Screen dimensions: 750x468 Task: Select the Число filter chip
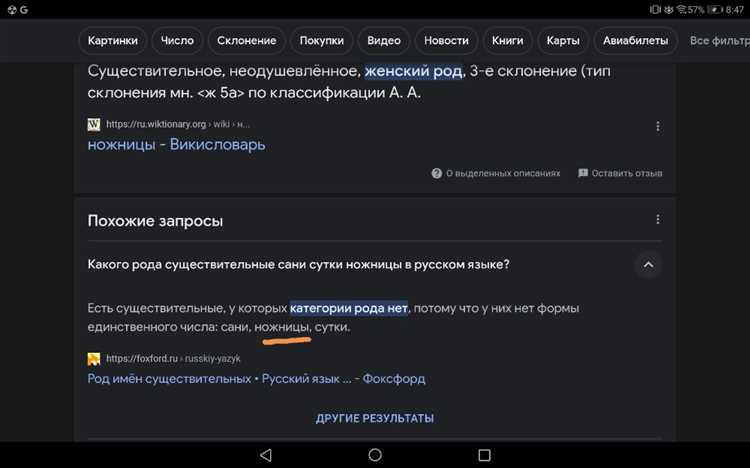pos(177,41)
